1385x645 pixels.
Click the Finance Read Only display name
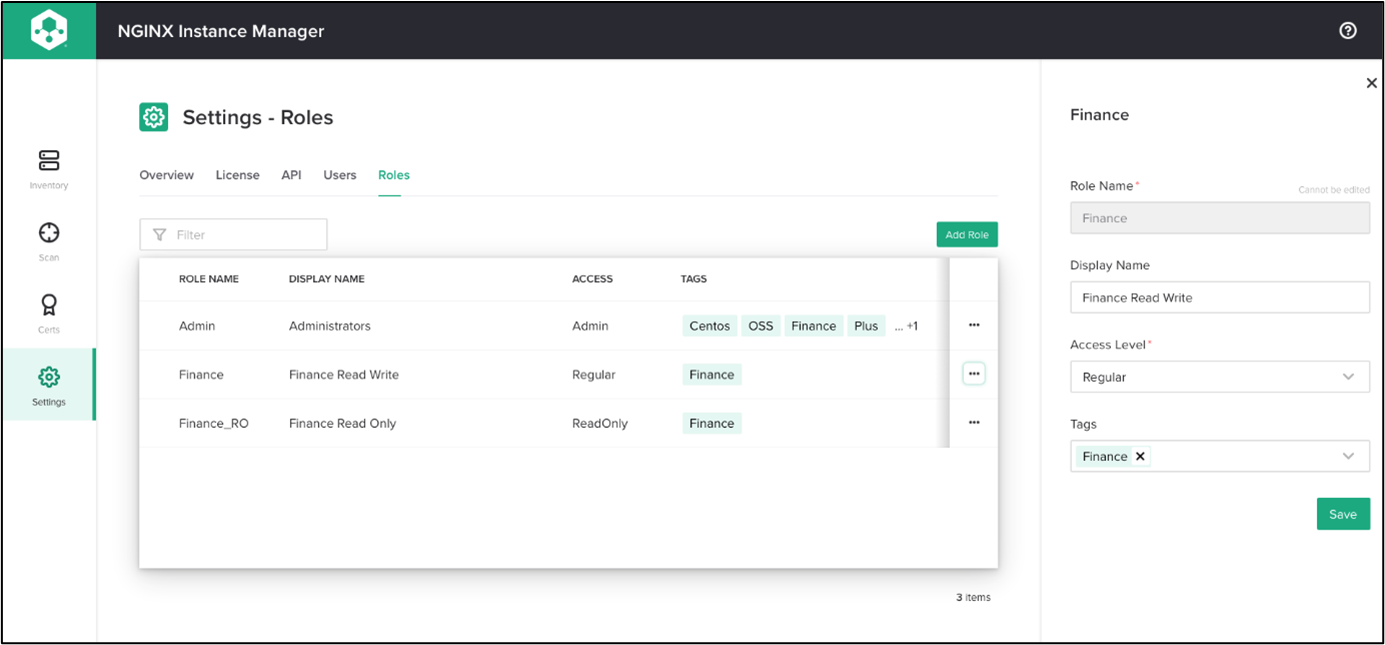343,424
